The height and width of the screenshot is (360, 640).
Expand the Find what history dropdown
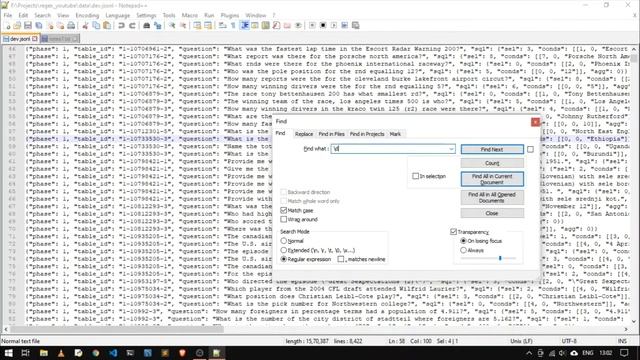tap(451, 149)
